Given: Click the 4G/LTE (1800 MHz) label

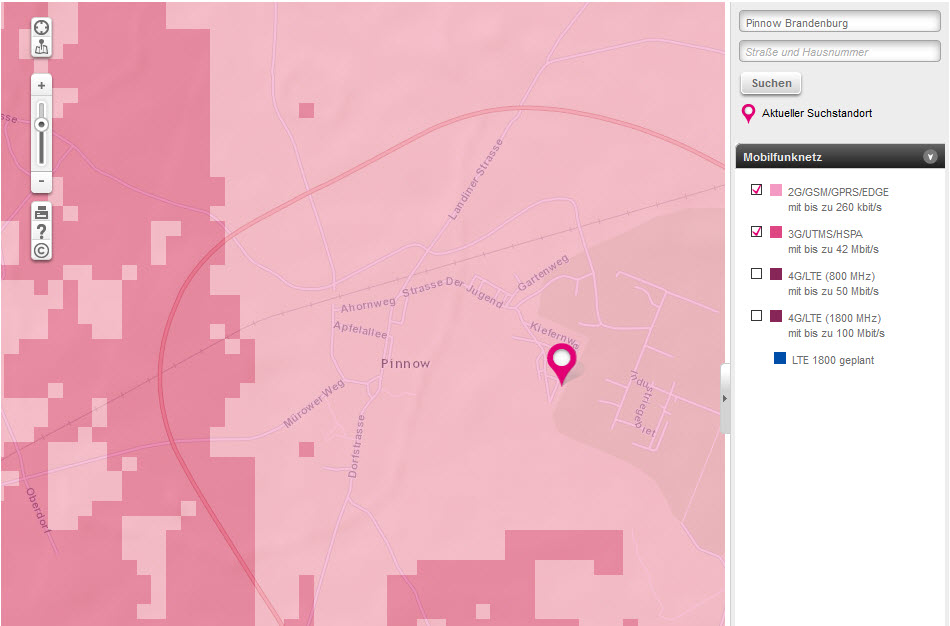Looking at the screenshot, I should 834,318.
